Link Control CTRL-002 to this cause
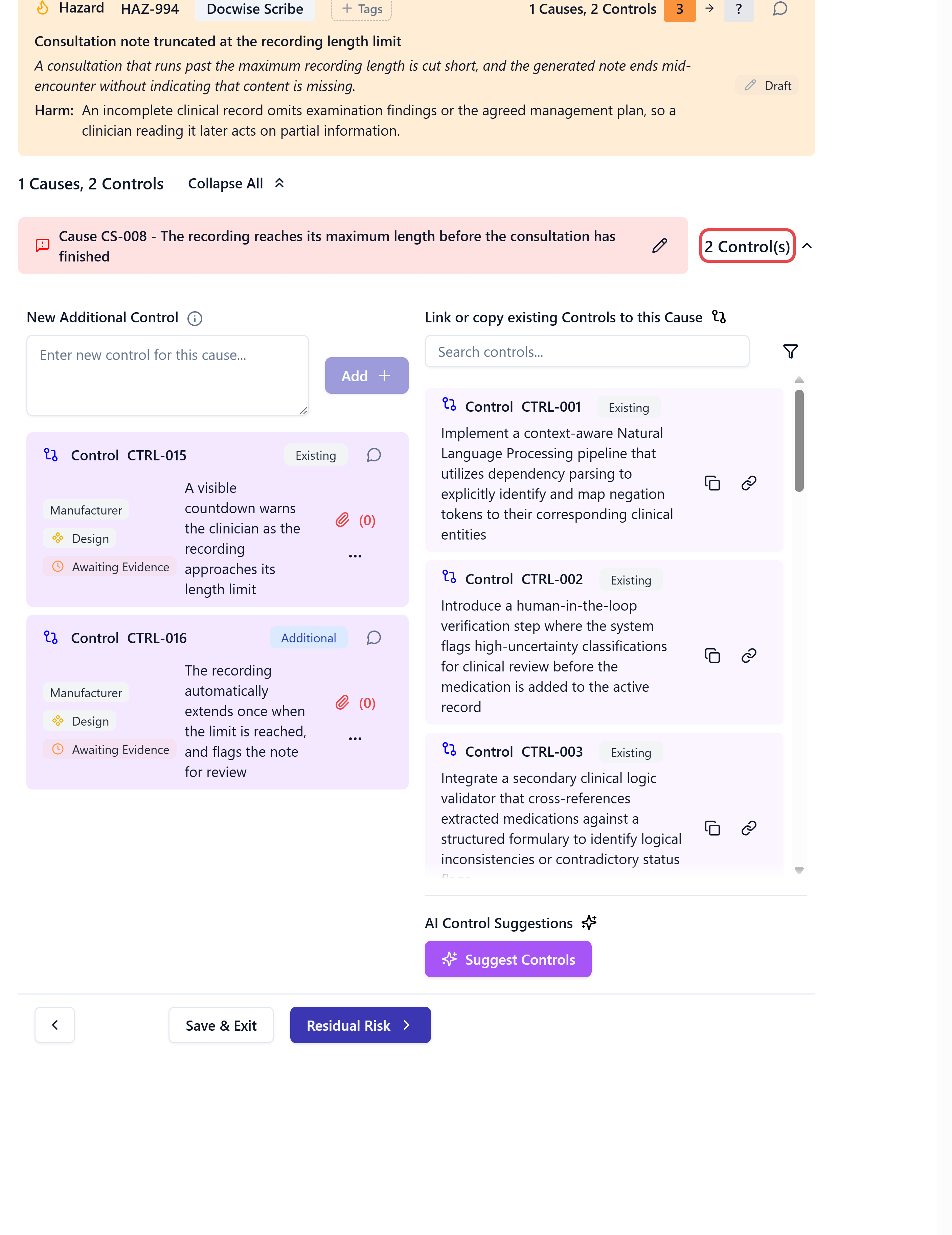The image size is (952, 1235). [x=748, y=656]
